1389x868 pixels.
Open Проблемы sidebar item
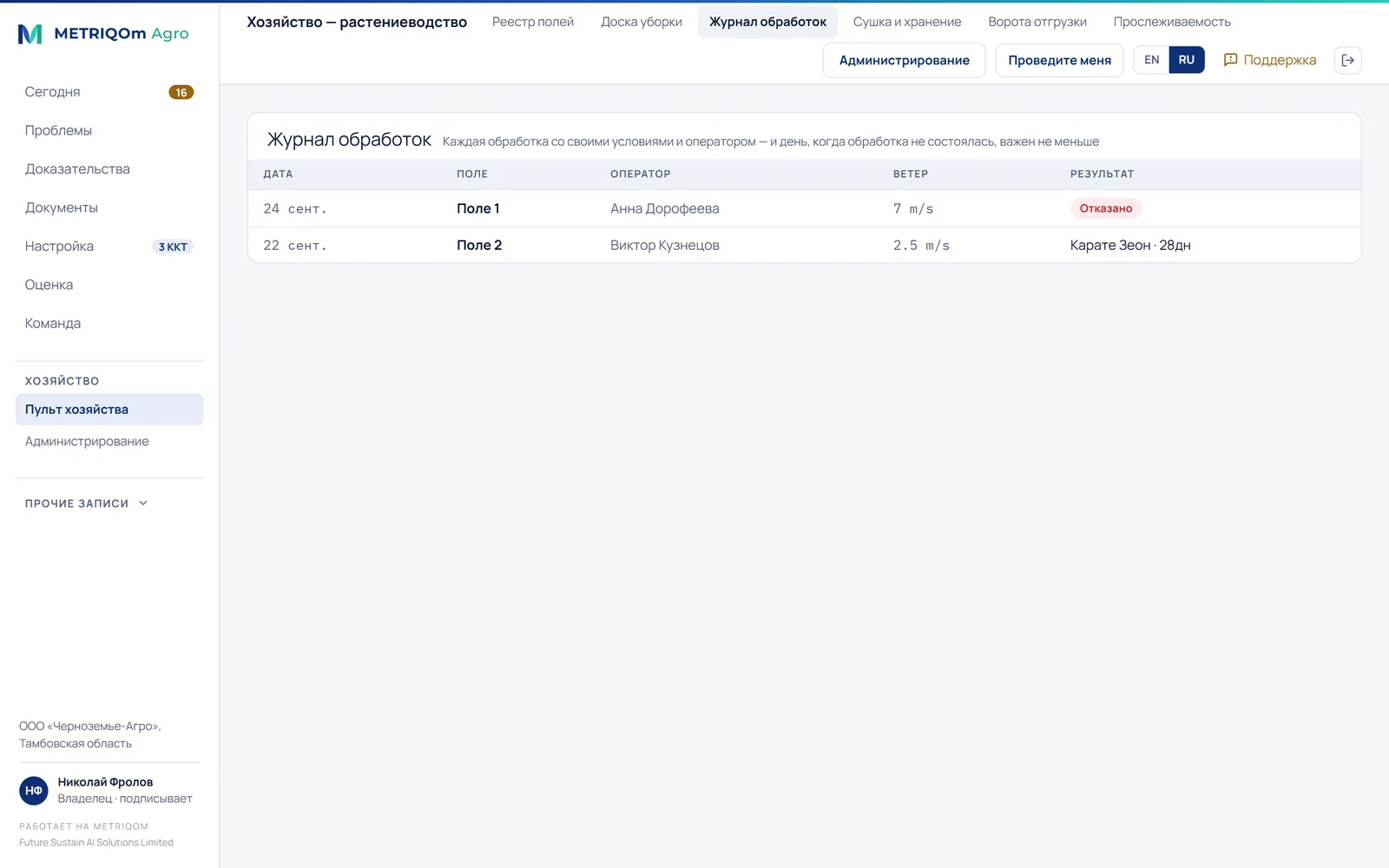109,130
